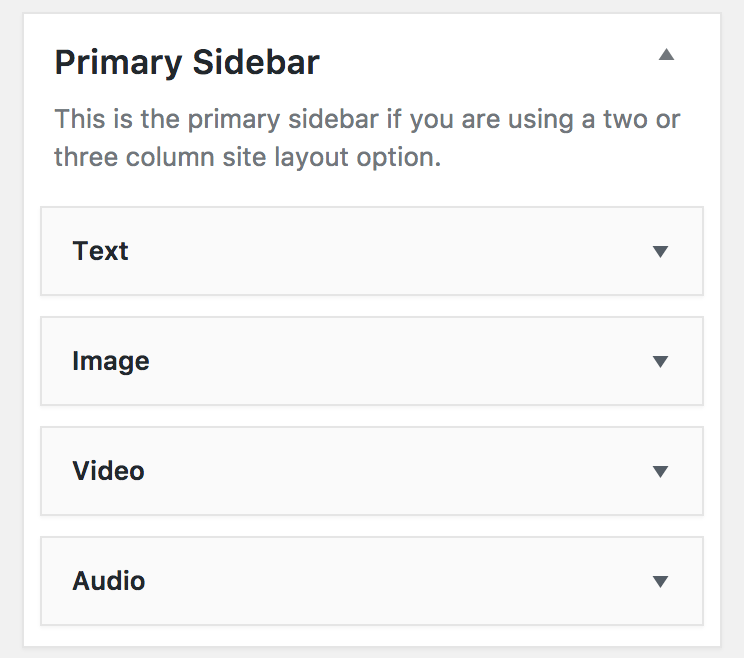
Task: Select the Audio widget title label
Action: 109,581
